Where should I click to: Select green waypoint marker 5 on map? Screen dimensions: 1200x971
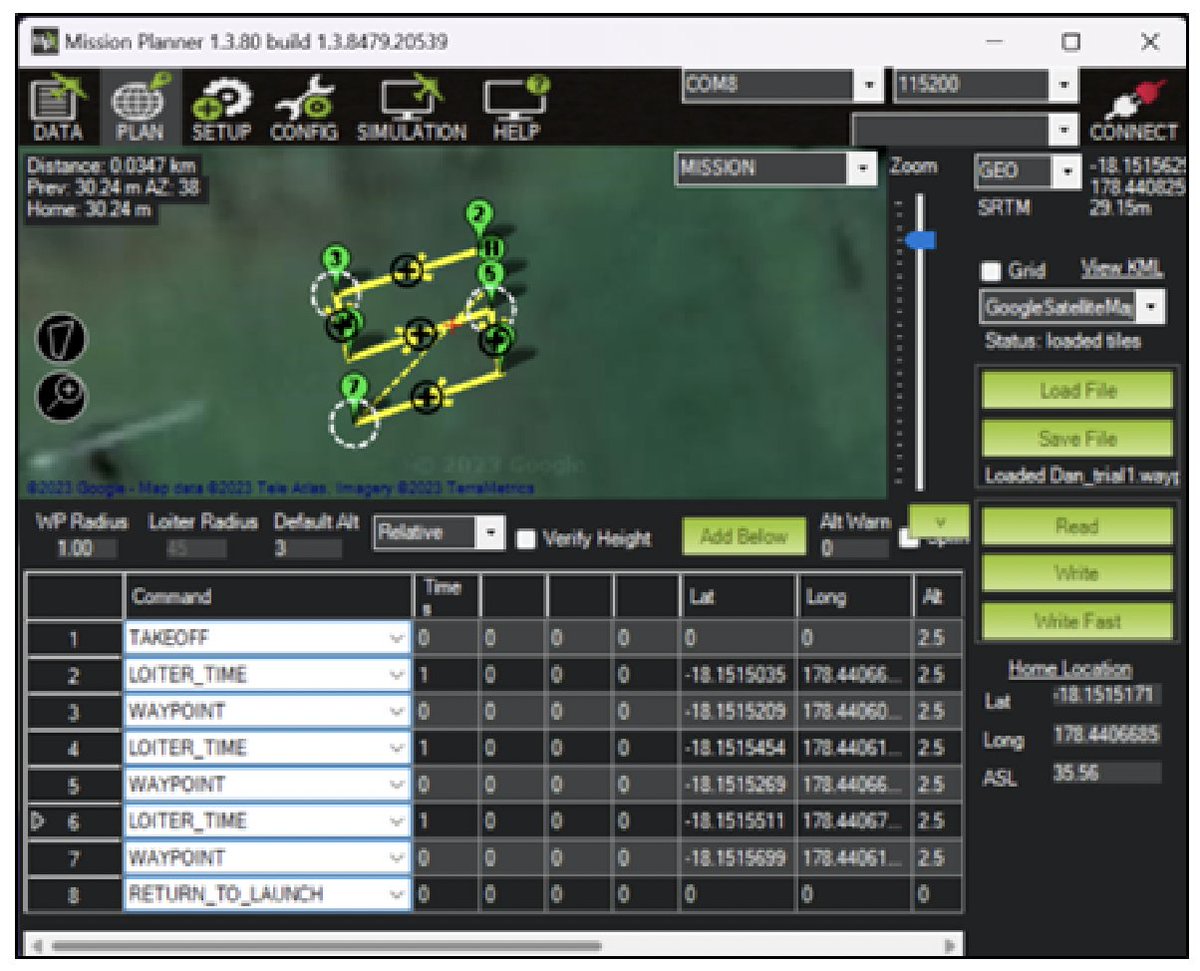coord(489,275)
